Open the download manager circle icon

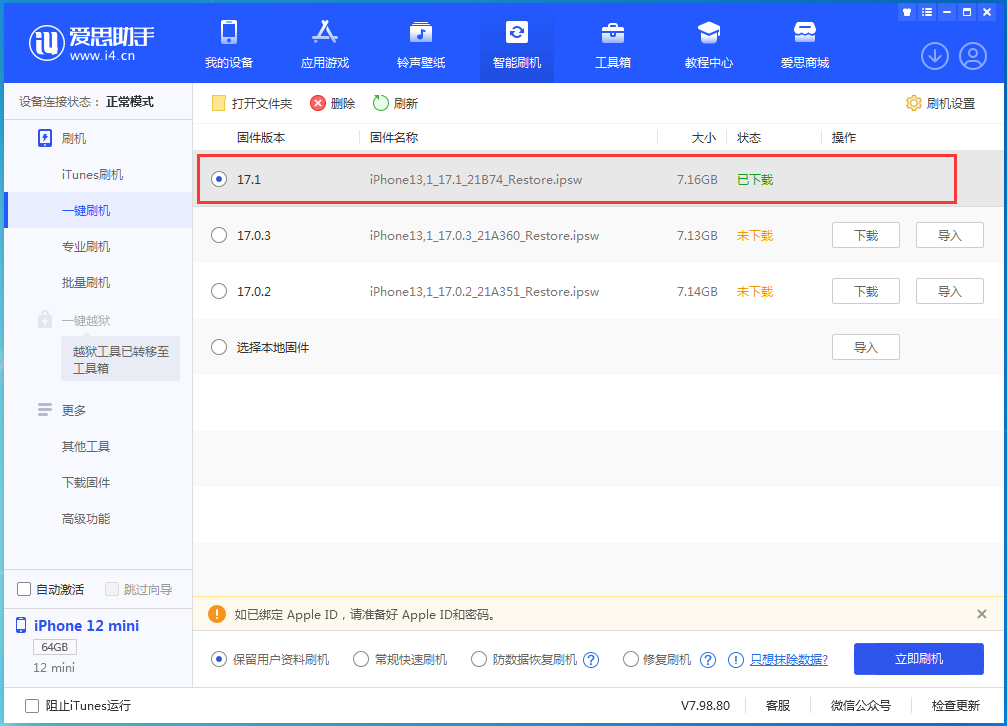pyautogui.click(x=934, y=56)
